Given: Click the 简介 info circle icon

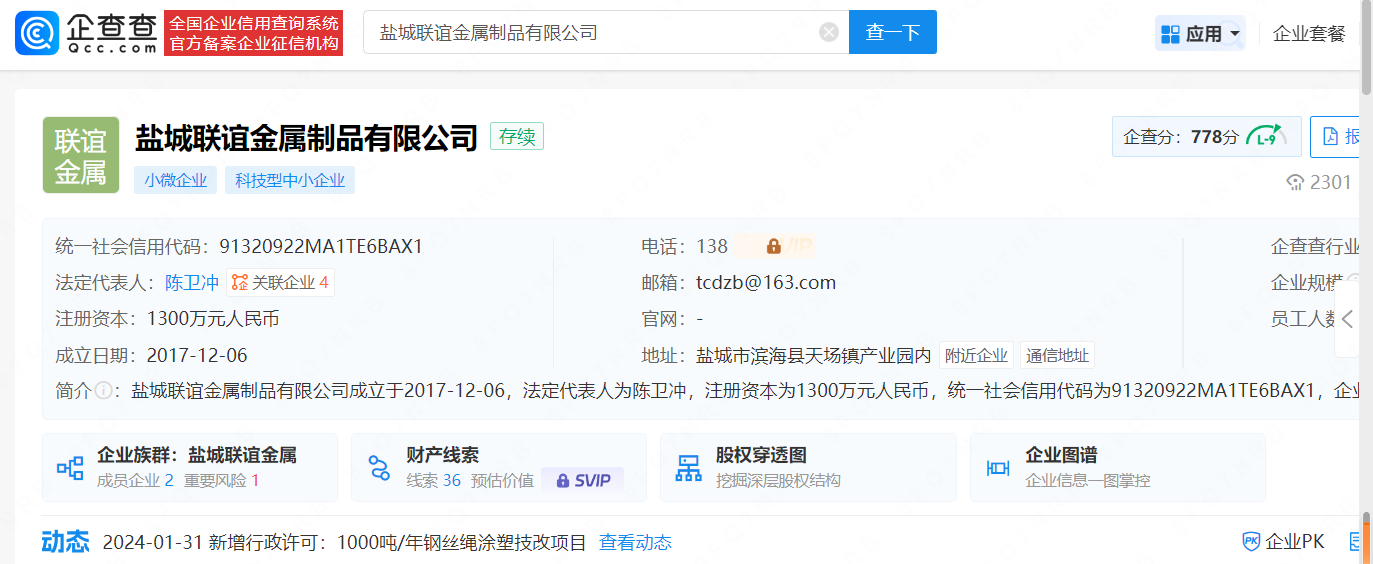Looking at the screenshot, I should tap(103, 391).
